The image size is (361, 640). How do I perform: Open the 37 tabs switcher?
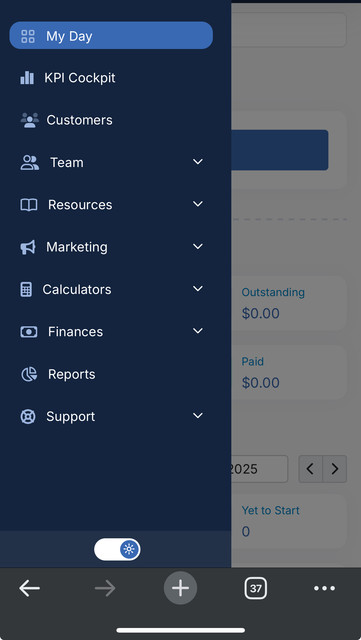(256, 588)
